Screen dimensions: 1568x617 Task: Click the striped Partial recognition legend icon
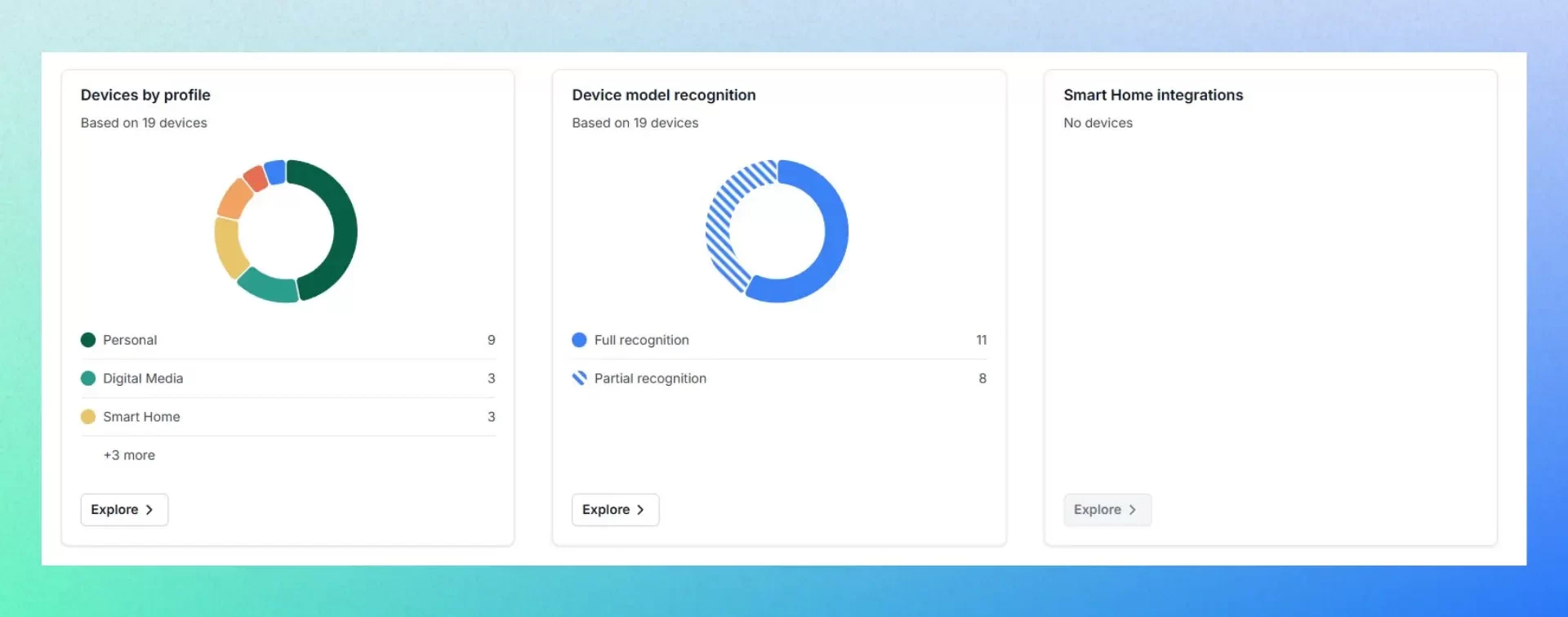click(579, 378)
